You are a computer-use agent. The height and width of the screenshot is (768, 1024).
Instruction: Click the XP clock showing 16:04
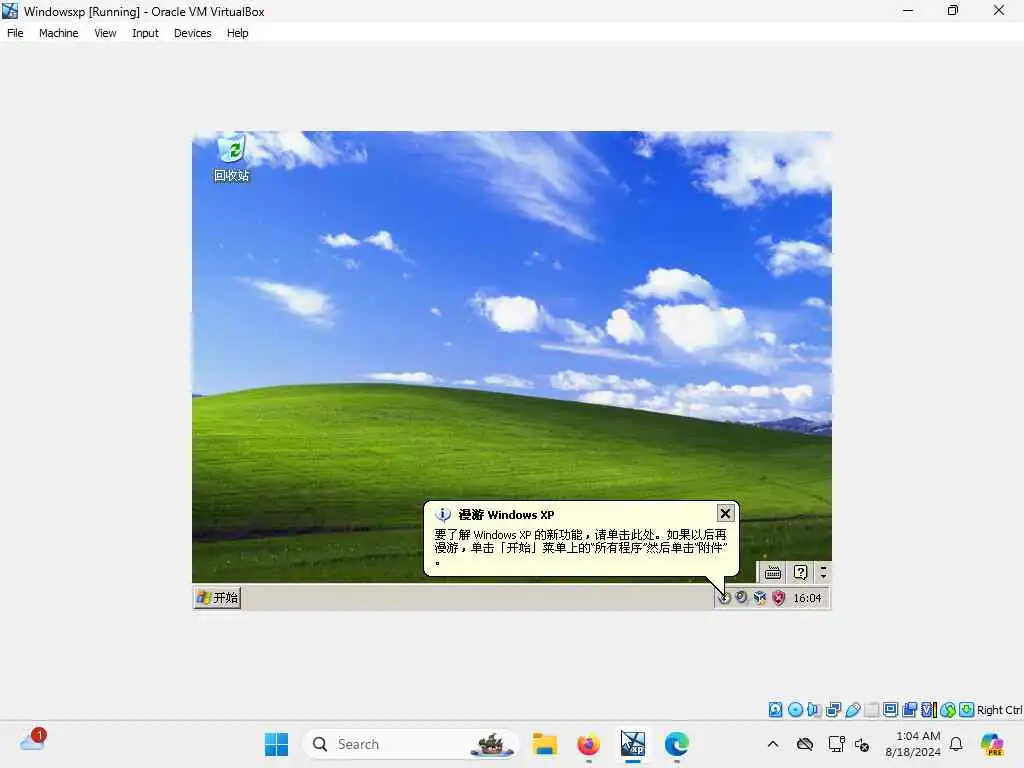(x=807, y=598)
